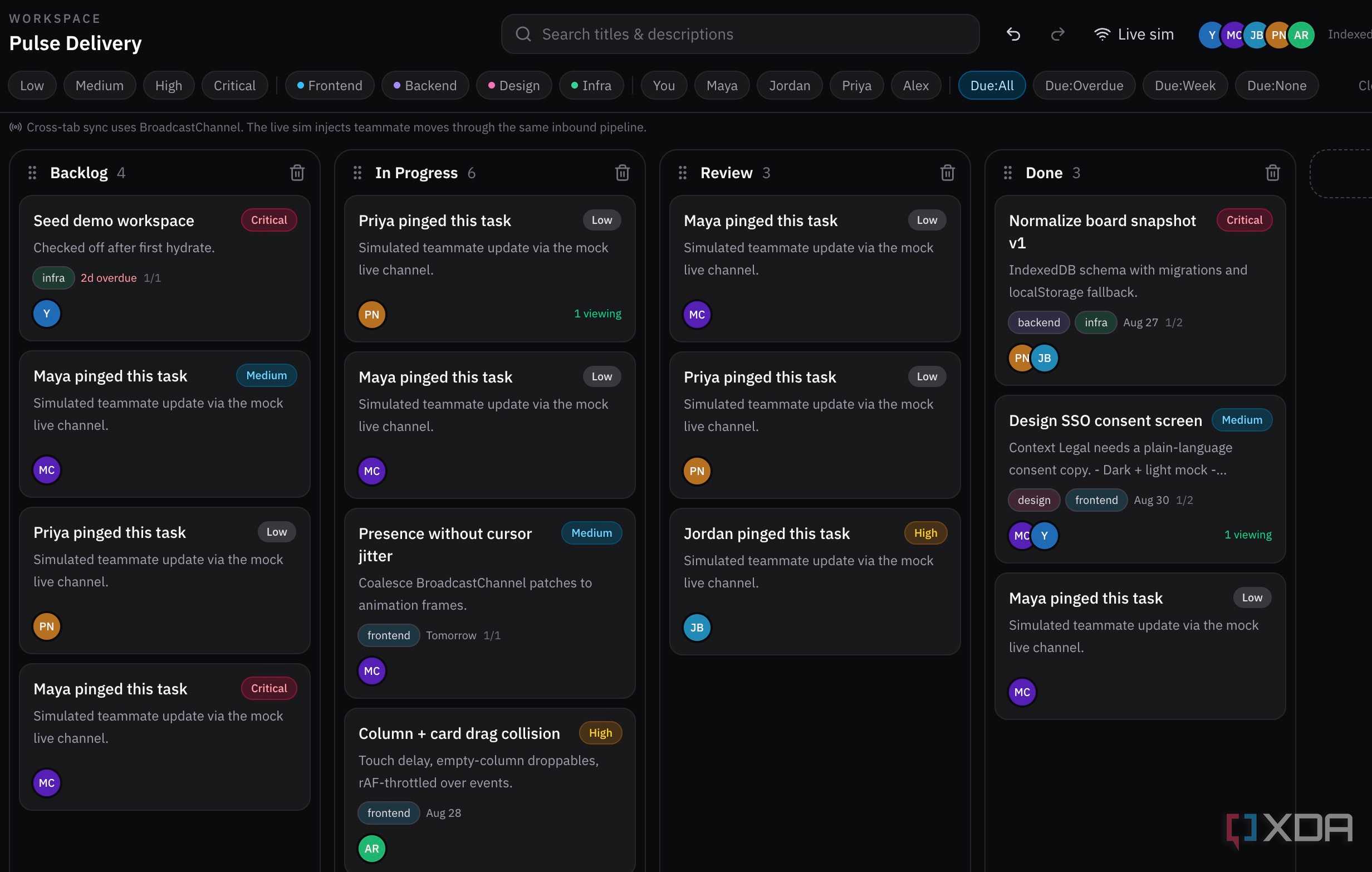1372x872 pixels.
Task: Open the Seed demo workspace card
Action: 165,268
